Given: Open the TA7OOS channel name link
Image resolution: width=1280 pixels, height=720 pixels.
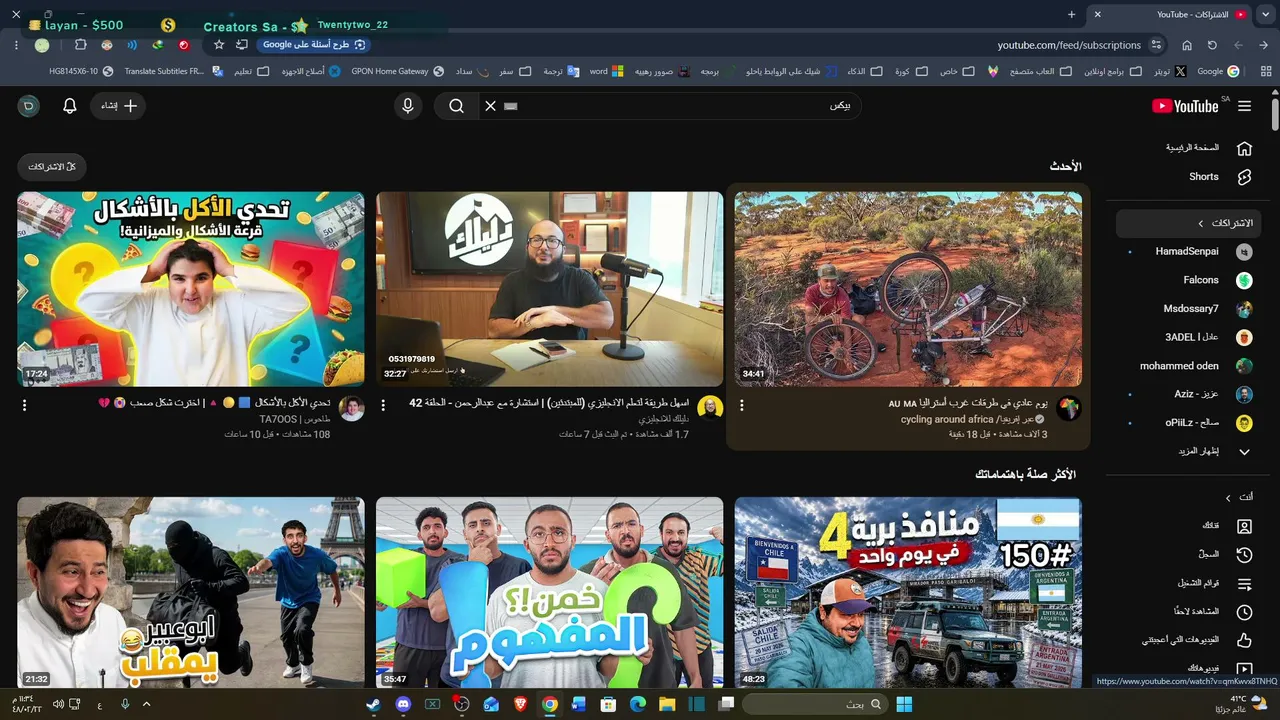Looking at the screenshot, I should (295, 420).
